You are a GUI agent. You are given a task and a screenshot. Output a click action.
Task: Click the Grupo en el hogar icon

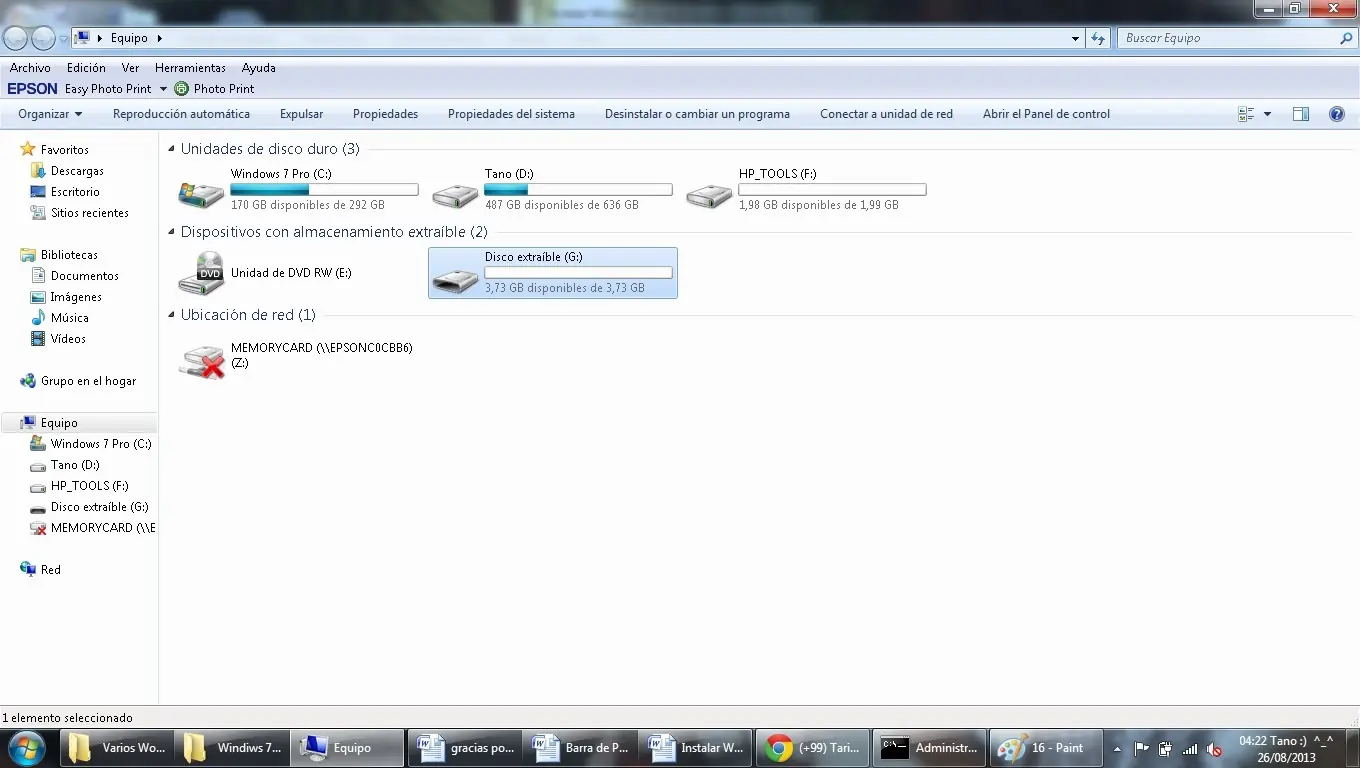coord(28,381)
